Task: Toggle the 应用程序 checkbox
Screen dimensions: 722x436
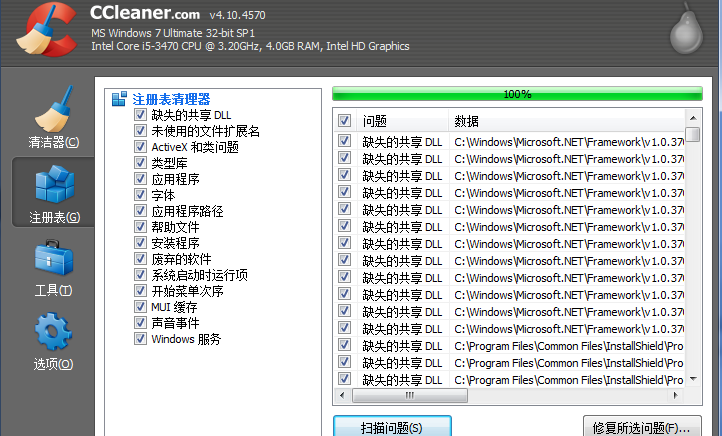Action: point(140,179)
